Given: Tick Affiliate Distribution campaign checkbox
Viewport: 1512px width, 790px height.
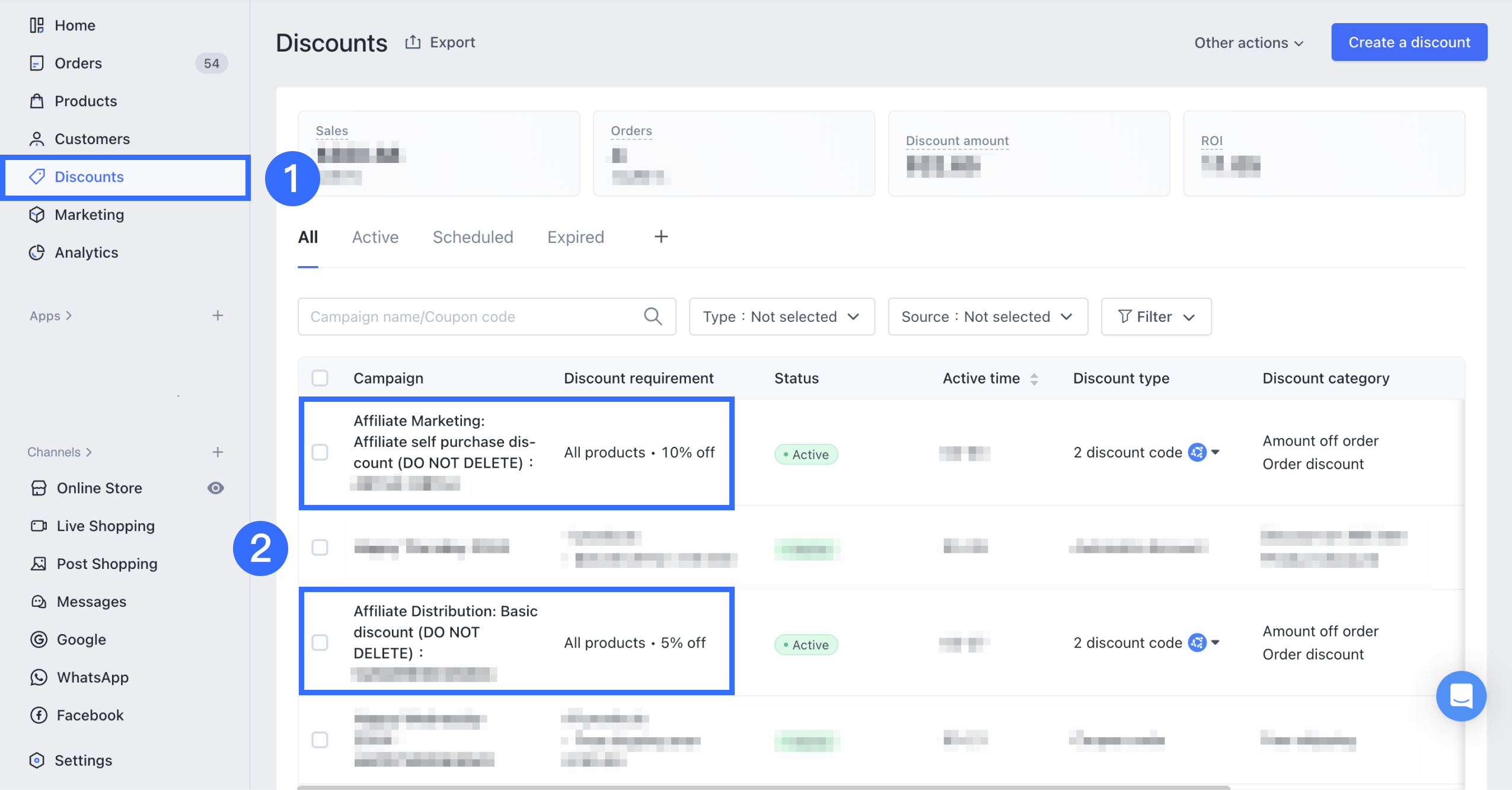Looking at the screenshot, I should (320, 642).
